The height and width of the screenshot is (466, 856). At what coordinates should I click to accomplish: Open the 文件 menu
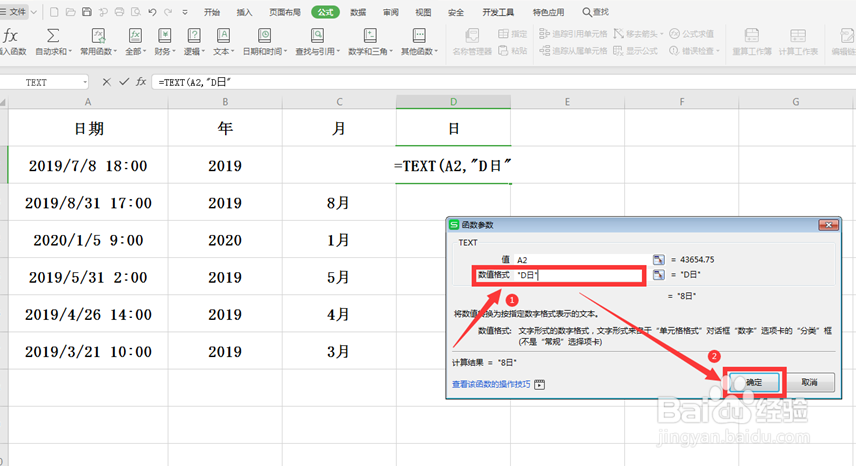coord(19,11)
